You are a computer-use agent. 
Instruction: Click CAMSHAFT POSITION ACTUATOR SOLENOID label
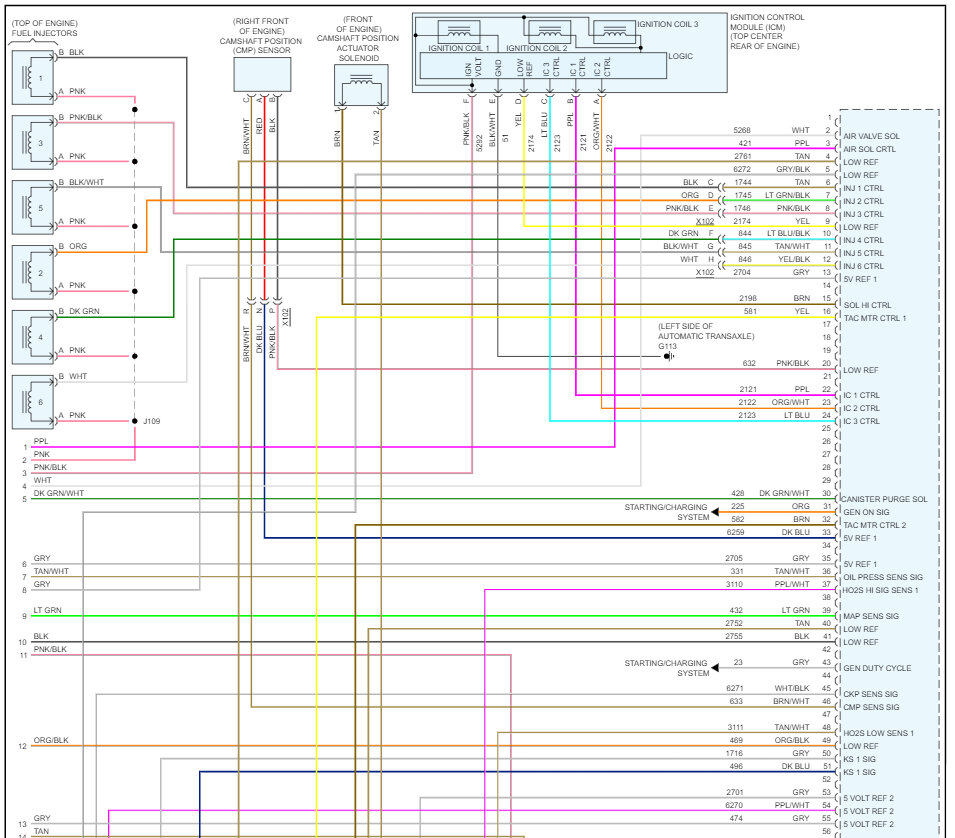(x=358, y=39)
